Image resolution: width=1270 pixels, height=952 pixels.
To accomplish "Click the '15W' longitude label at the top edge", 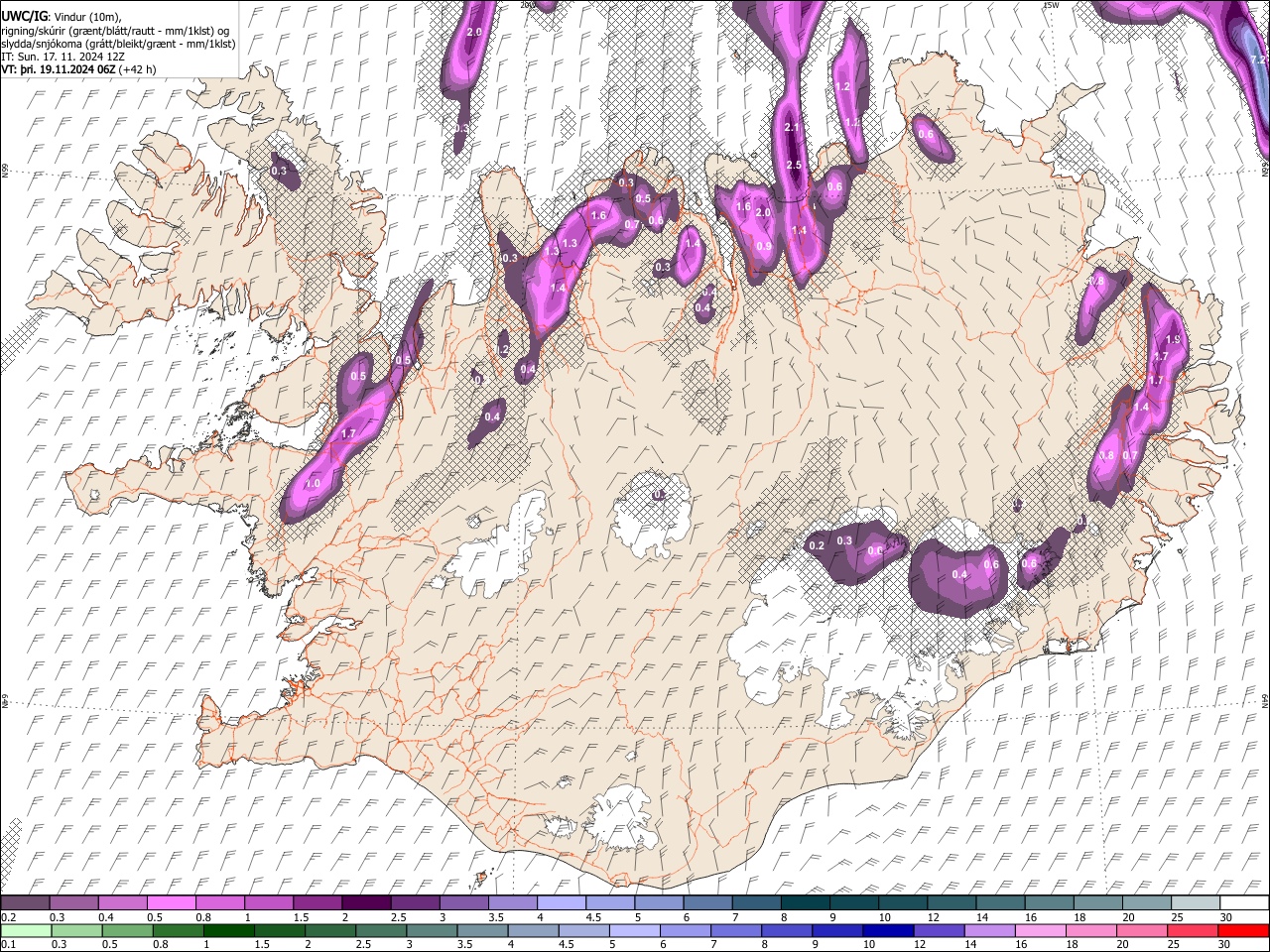I will [x=1051, y=5].
